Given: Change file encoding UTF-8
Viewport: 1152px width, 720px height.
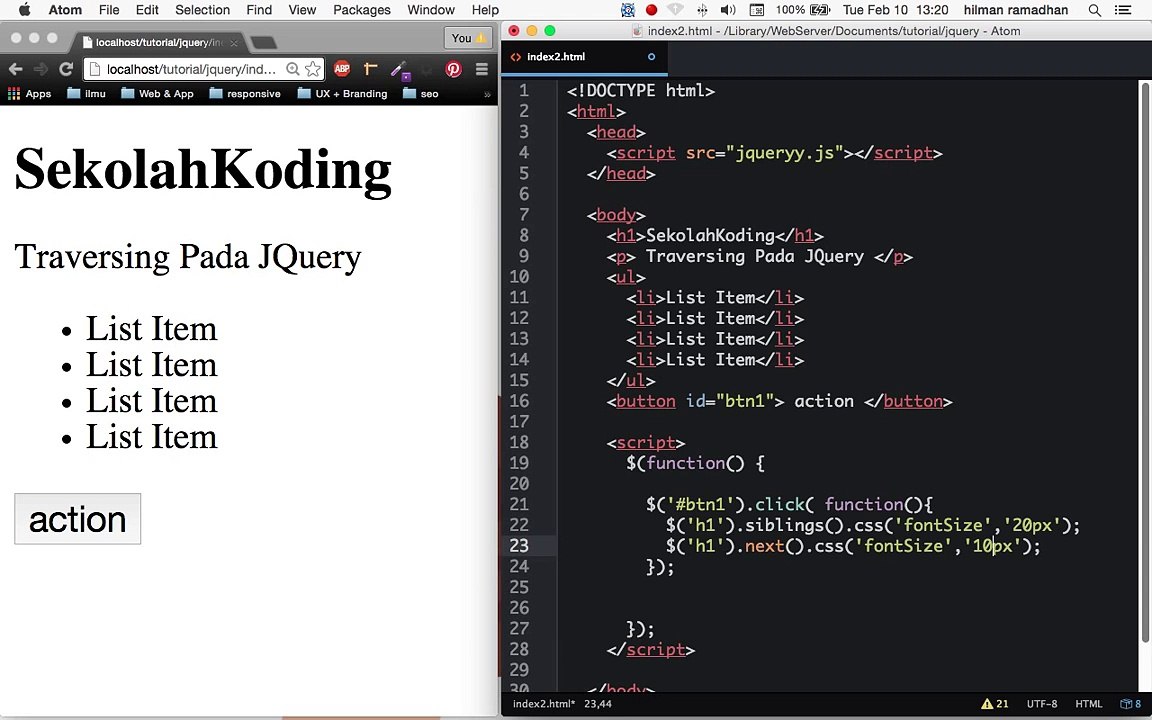Looking at the screenshot, I should click(x=1042, y=704).
